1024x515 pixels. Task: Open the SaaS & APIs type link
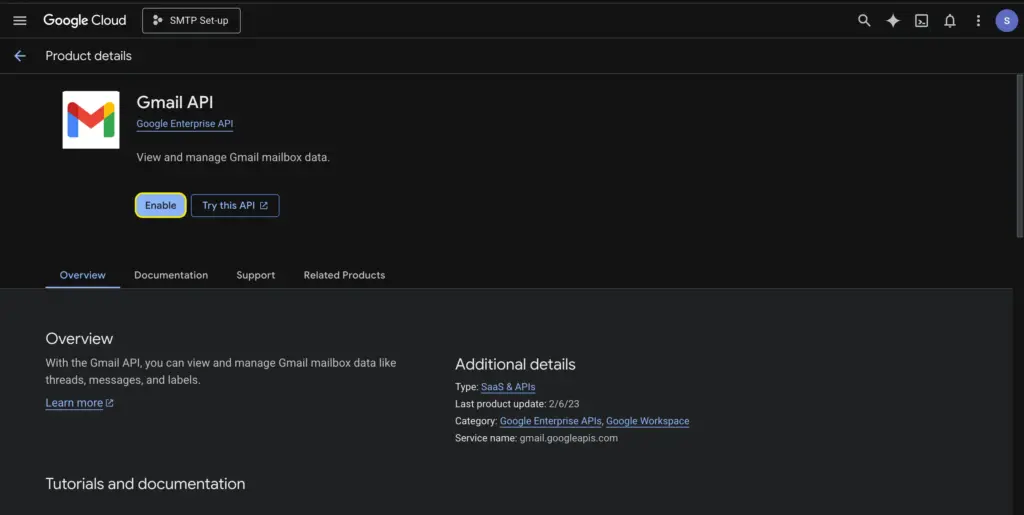point(508,387)
